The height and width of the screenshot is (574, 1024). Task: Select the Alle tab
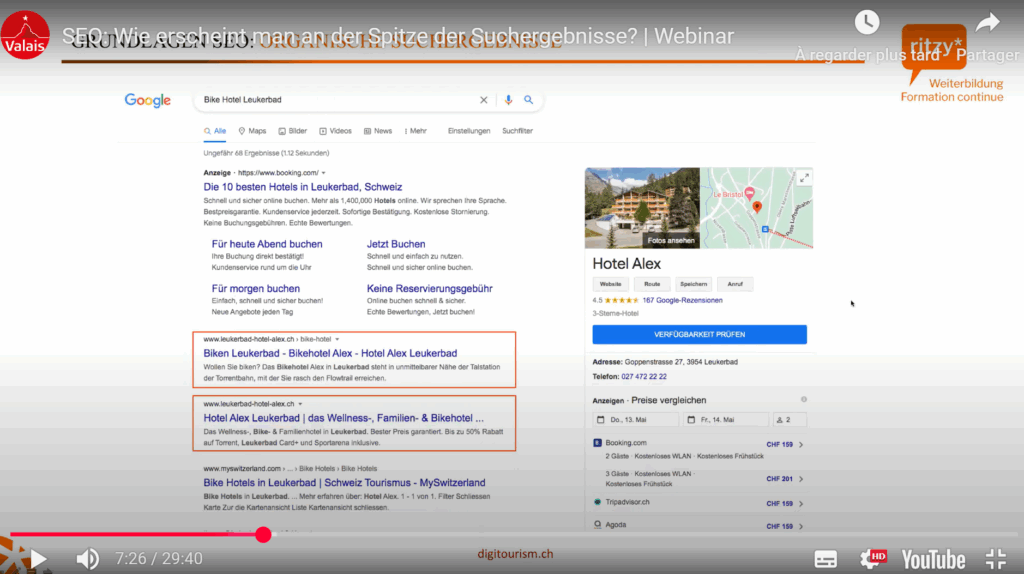pyautogui.click(x=215, y=131)
